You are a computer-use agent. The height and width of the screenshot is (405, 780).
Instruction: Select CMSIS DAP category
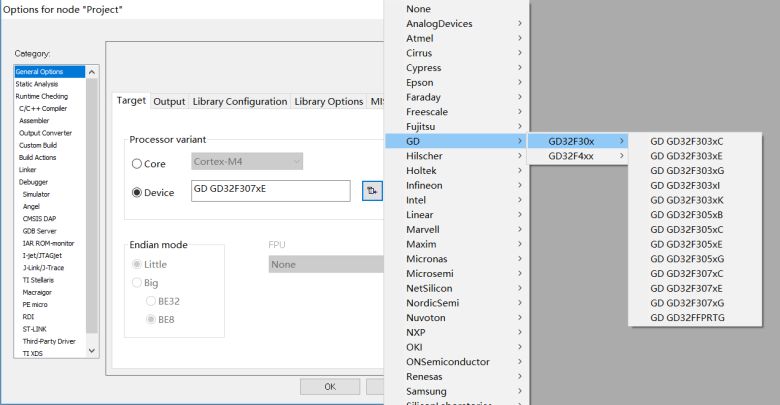[x=49, y=218]
